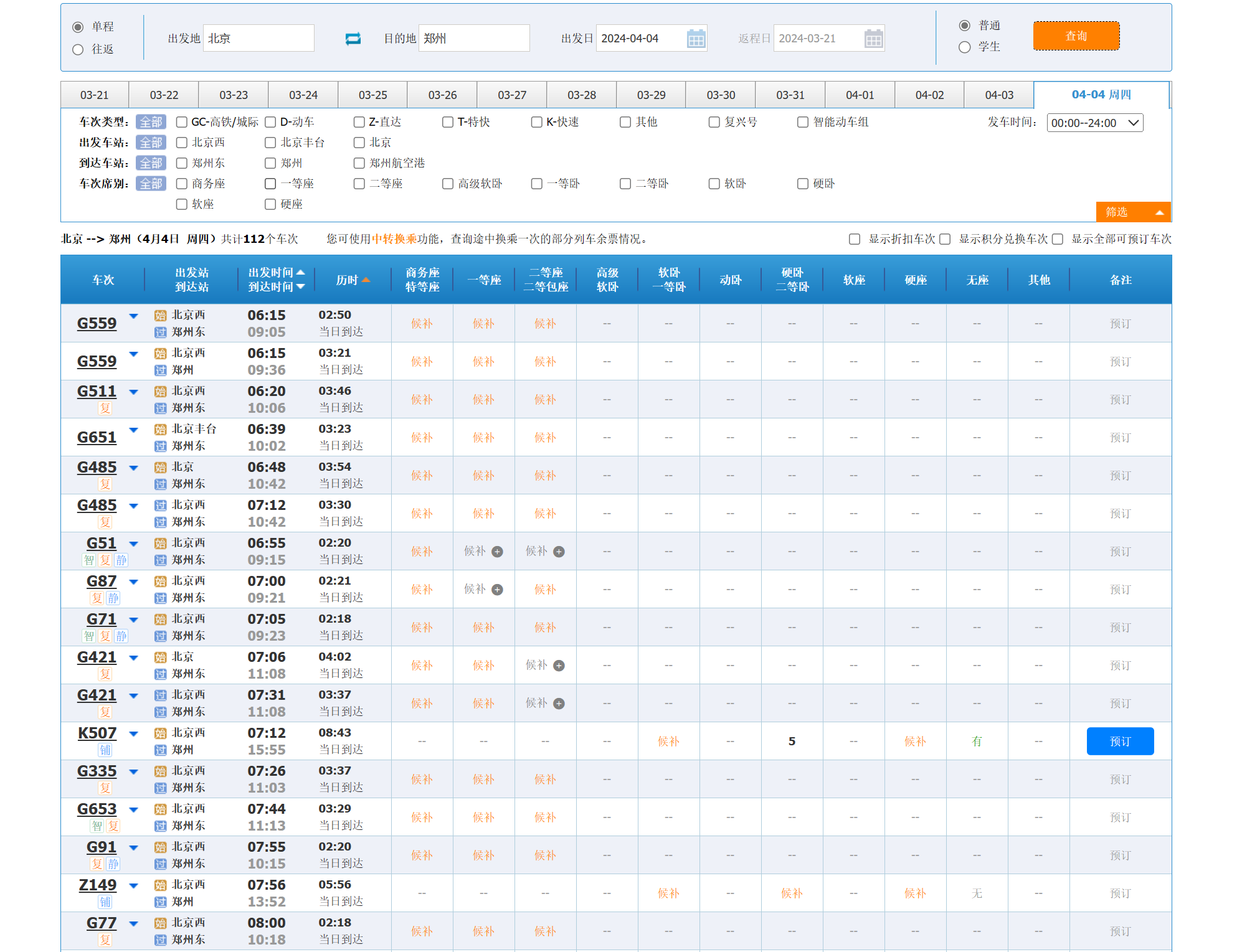Click plus icon beside G51 first-class waitlist

click(497, 552)
